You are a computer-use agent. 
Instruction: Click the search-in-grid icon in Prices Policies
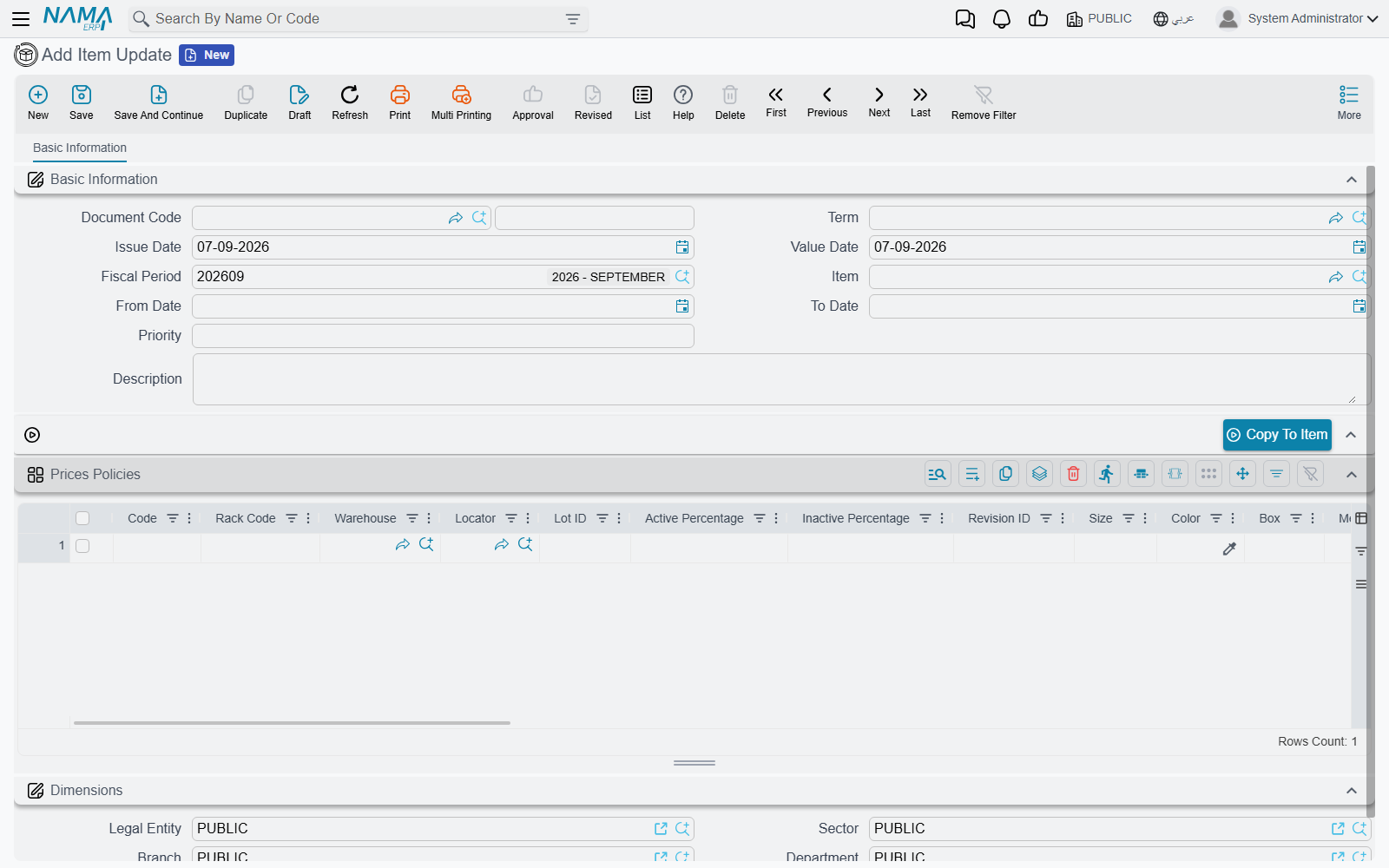point(938,474)
